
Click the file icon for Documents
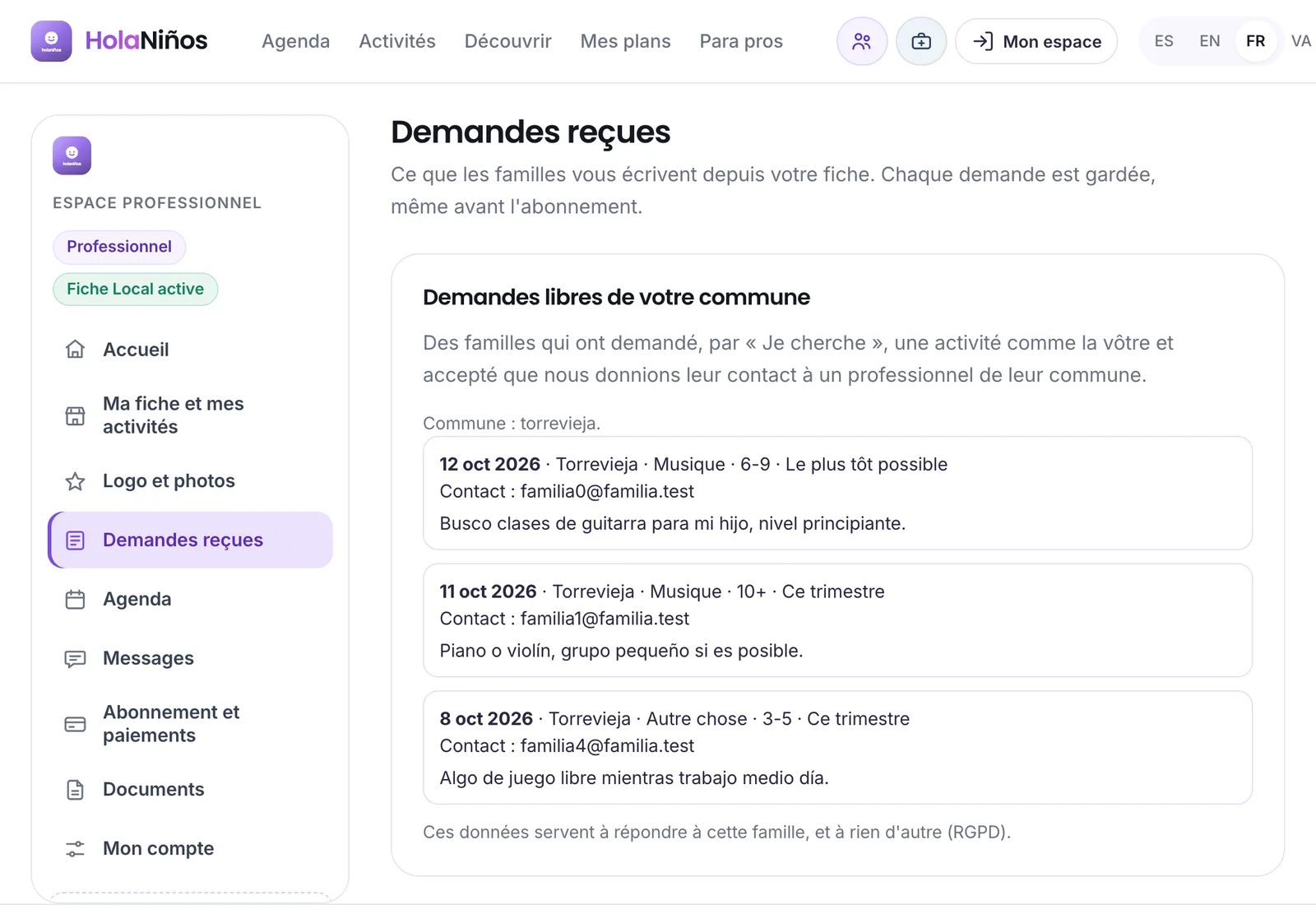pyautogui.click(x=75, y=790)
